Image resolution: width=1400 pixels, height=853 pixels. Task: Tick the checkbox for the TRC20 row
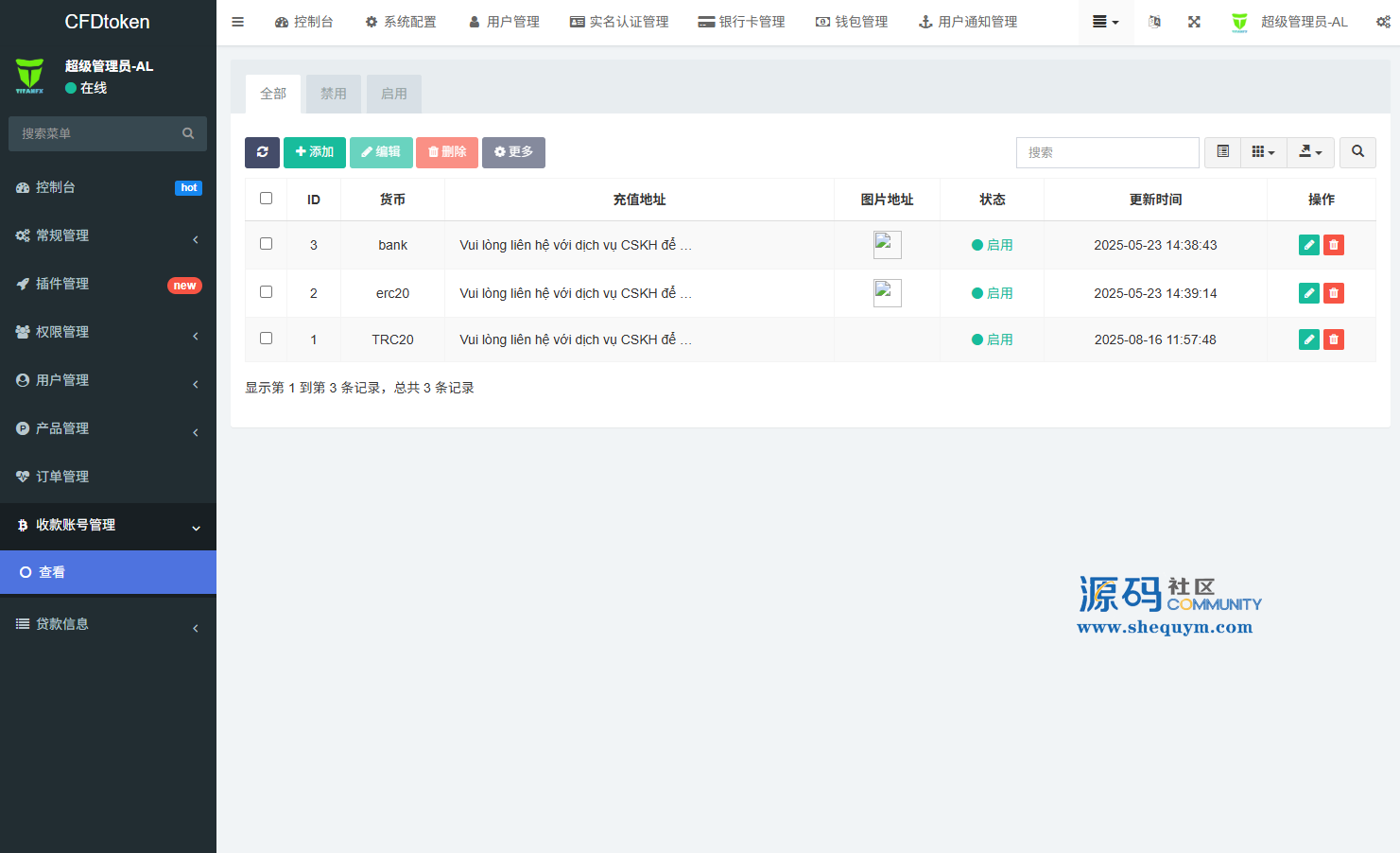pos(266,339)
